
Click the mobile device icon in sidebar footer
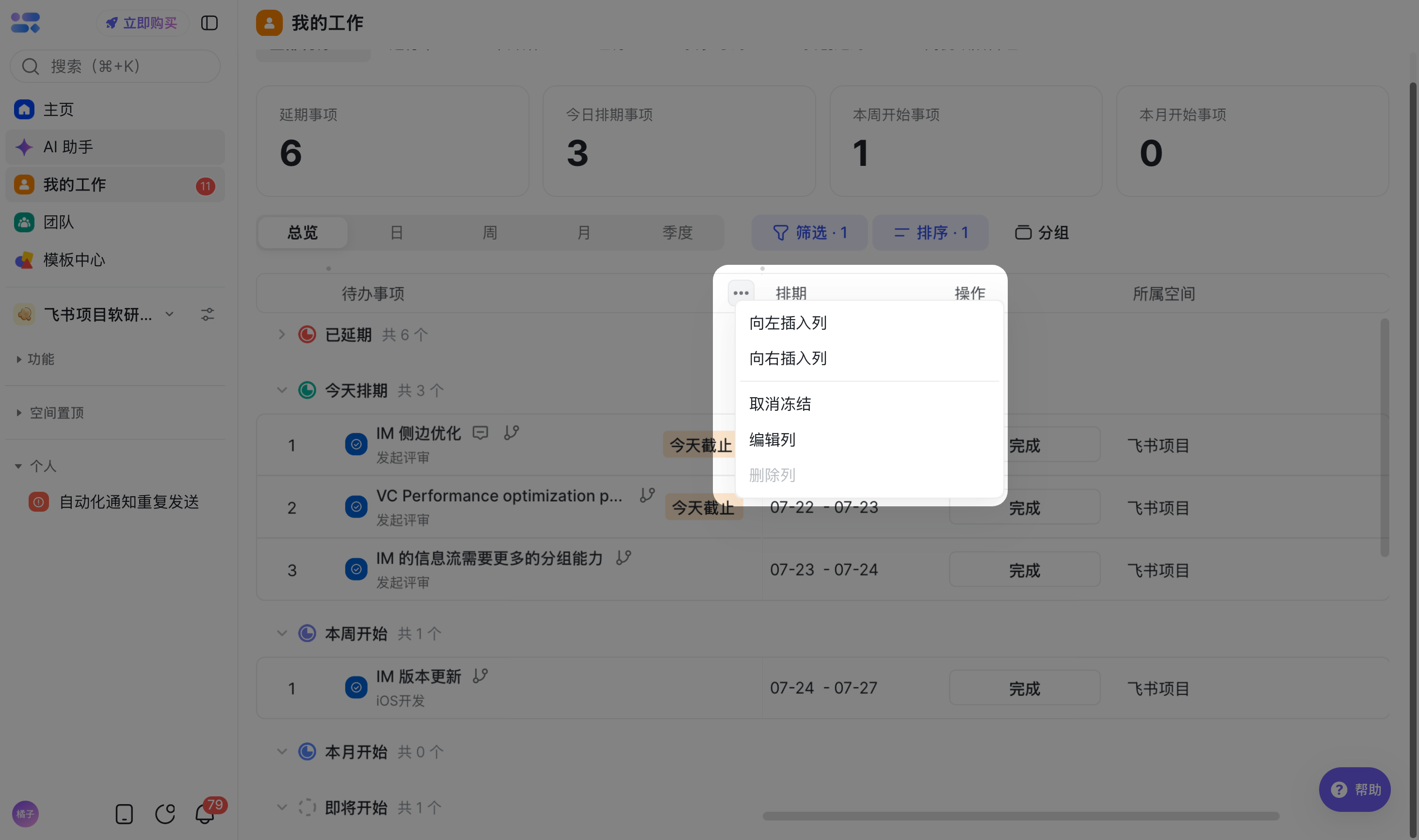124,814
